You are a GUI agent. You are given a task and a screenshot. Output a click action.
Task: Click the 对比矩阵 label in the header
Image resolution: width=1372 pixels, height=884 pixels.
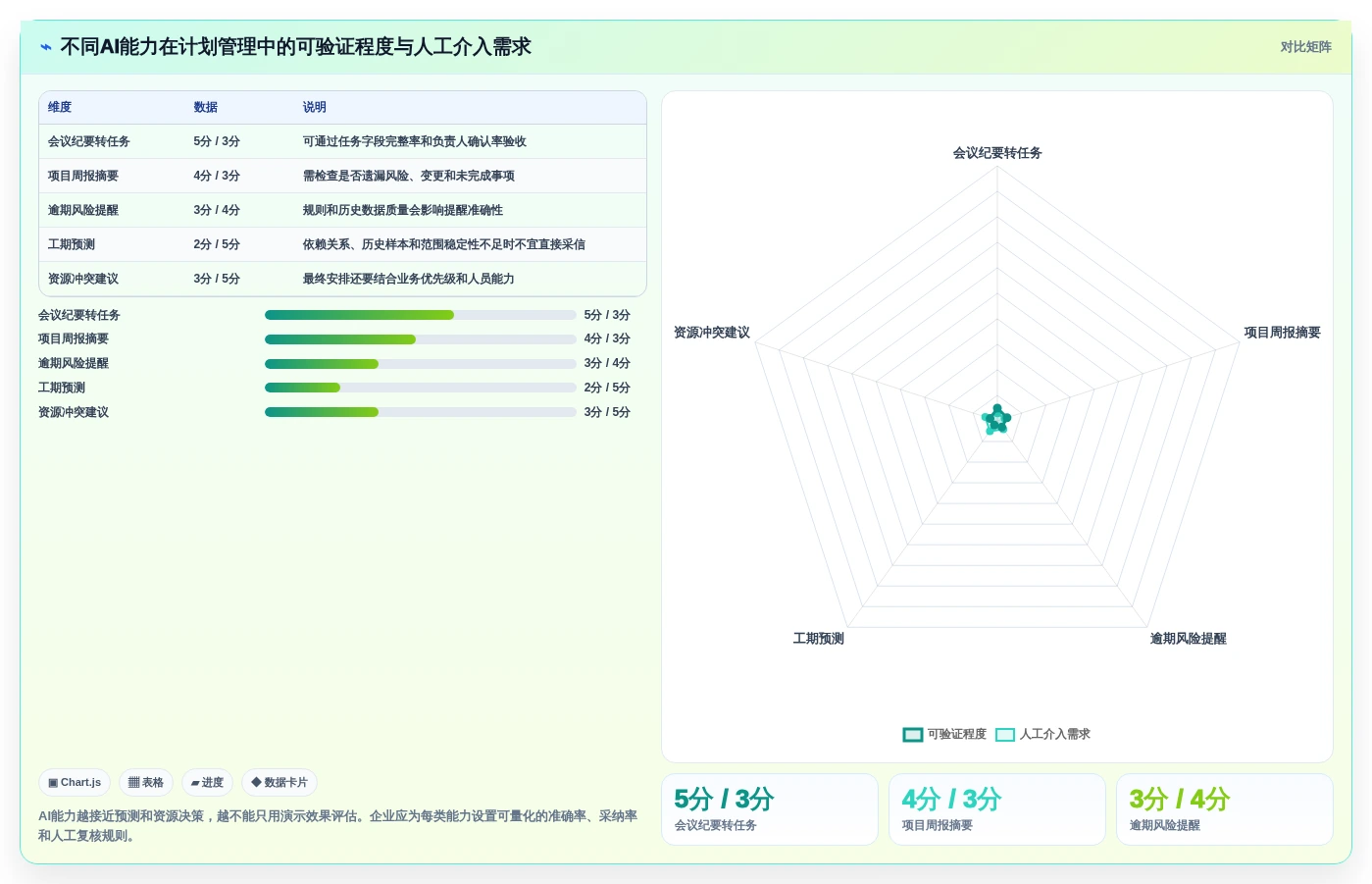coord(1305,47)
